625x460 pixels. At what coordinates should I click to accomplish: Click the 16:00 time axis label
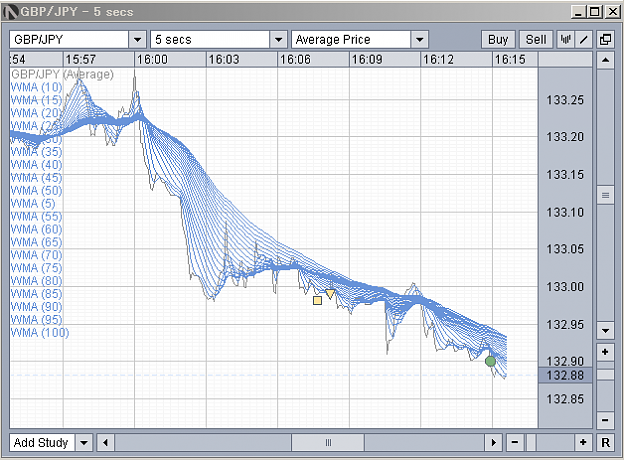coord(152,60)
